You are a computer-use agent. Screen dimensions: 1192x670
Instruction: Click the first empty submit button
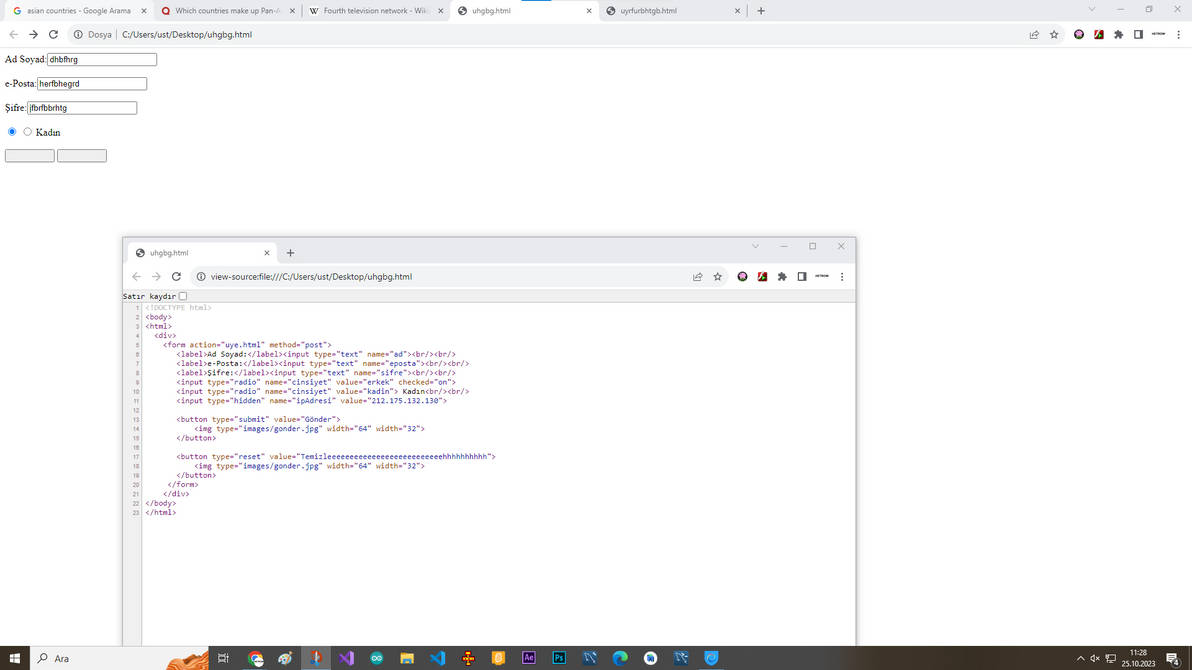[x=30, y=156]
